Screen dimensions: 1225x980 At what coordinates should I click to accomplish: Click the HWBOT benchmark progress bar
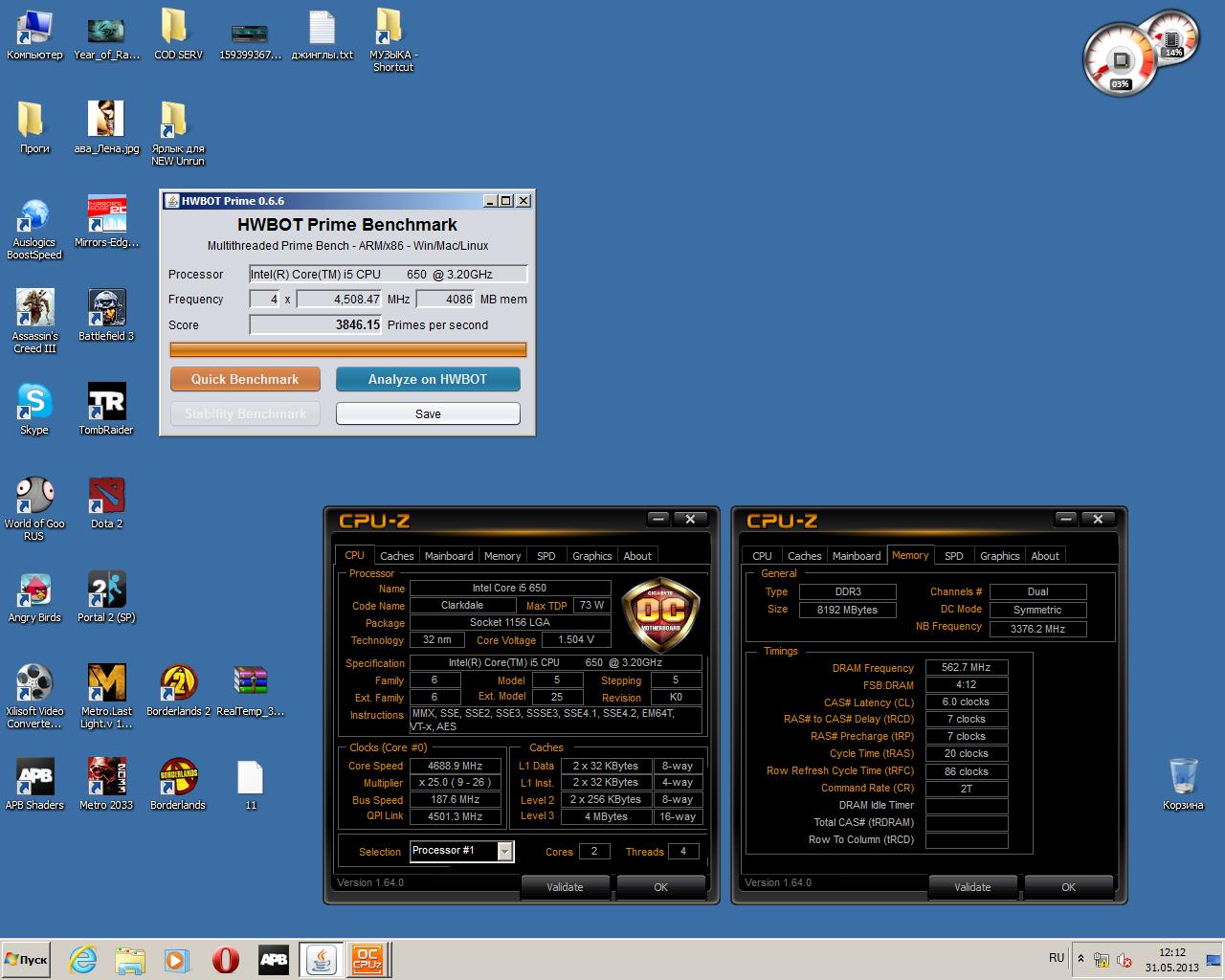[347, 349]
